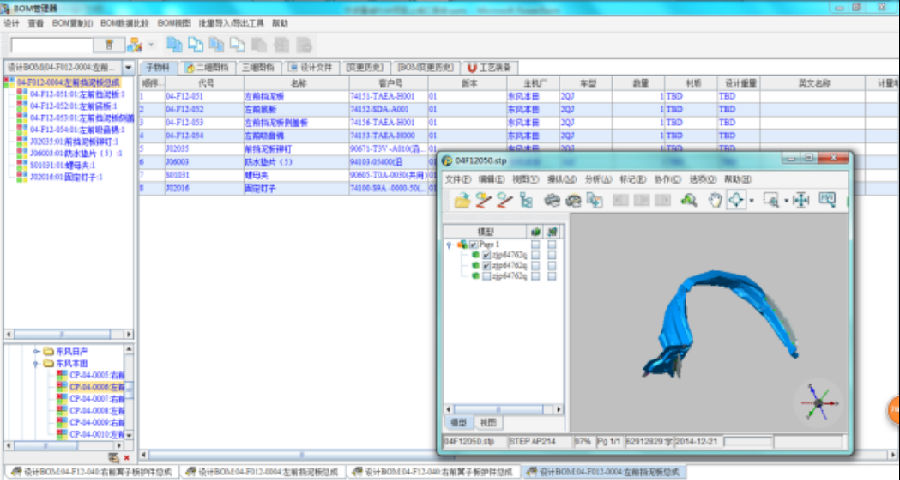This screenshot has width=900, height=480.
Task: Toggle Page 1 second column checkbox
Action: (552, 245)
